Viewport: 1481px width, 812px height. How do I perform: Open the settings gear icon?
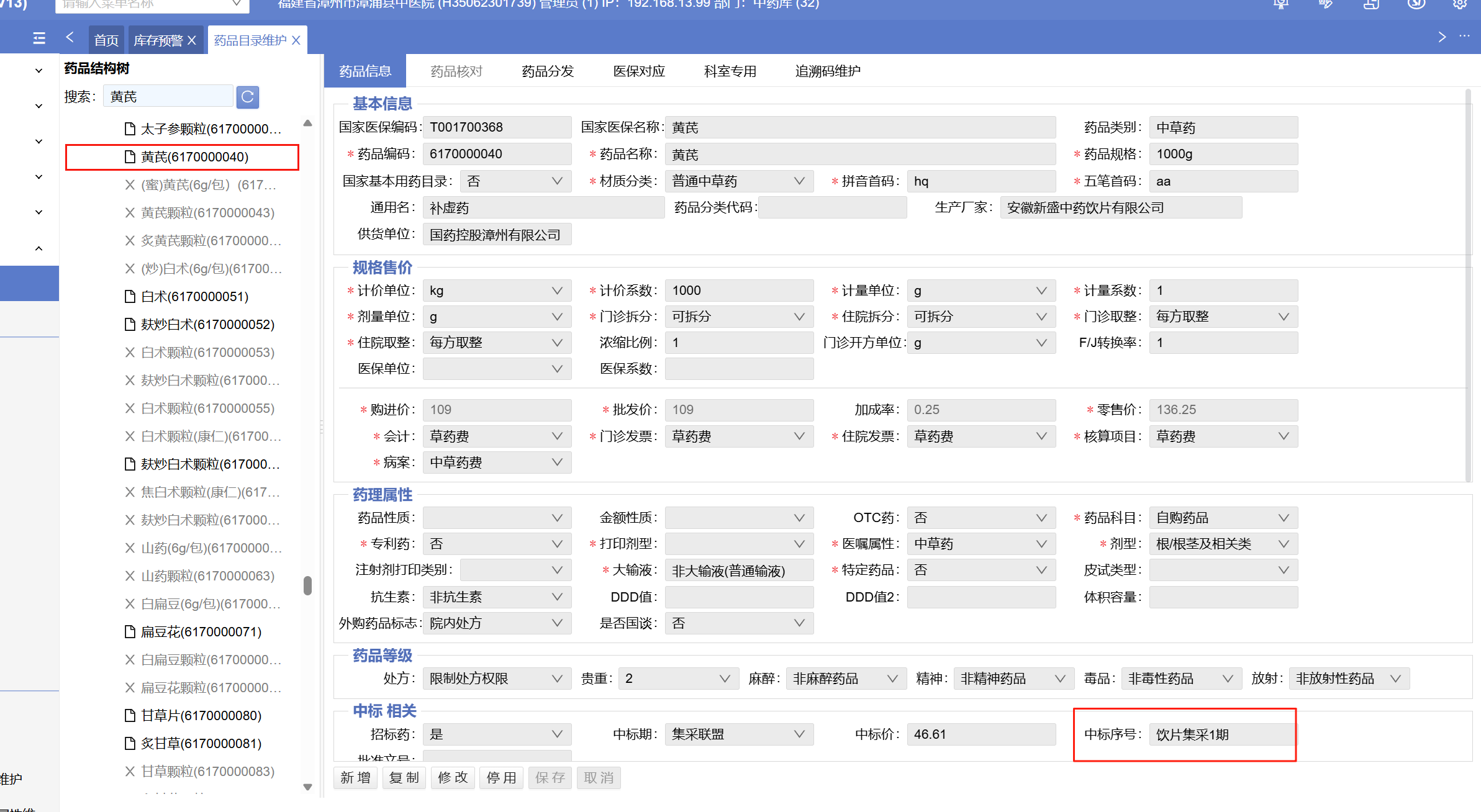click(1460, 4)
